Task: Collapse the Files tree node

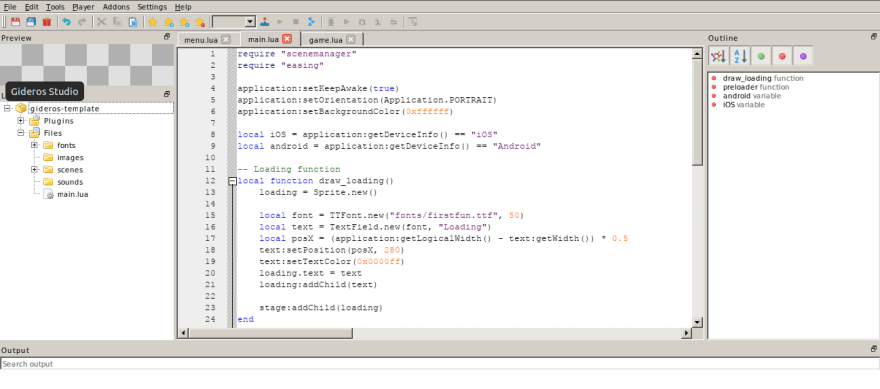Action: click(21, 133)
